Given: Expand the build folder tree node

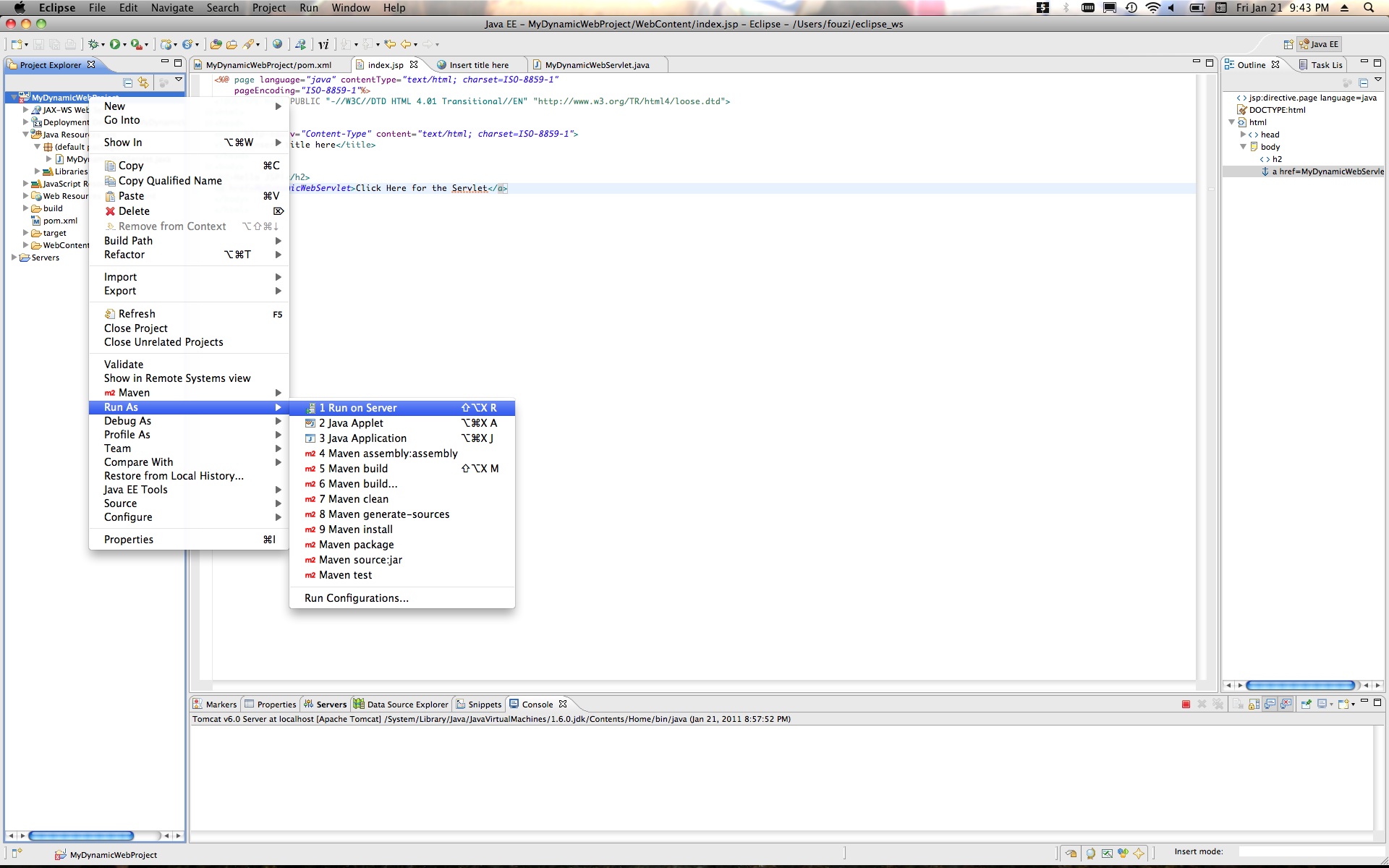Looking at the screenshot, I should 25,208.
